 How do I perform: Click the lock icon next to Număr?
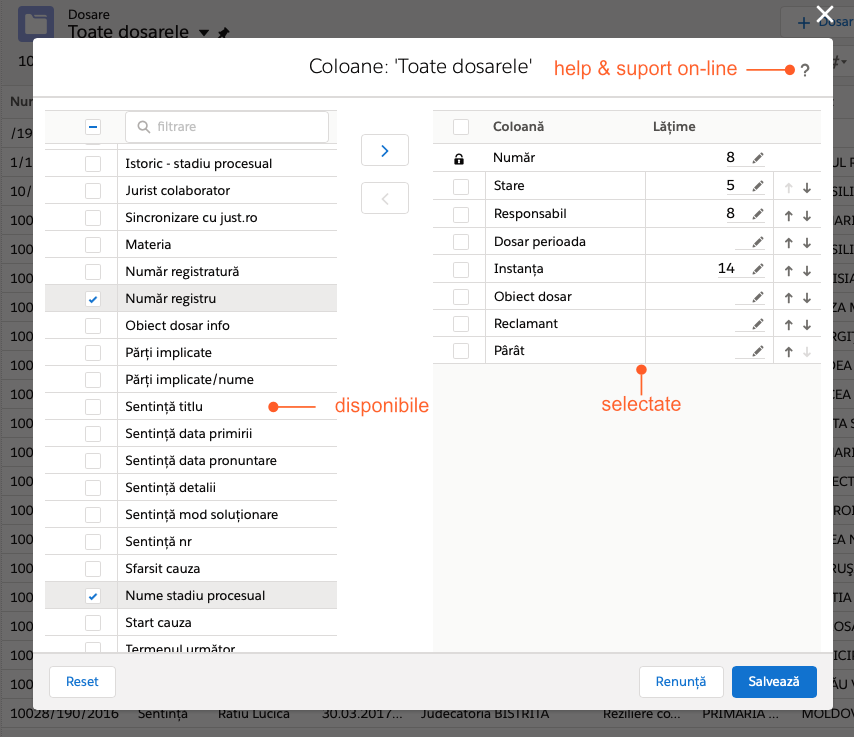pos(459,159)
